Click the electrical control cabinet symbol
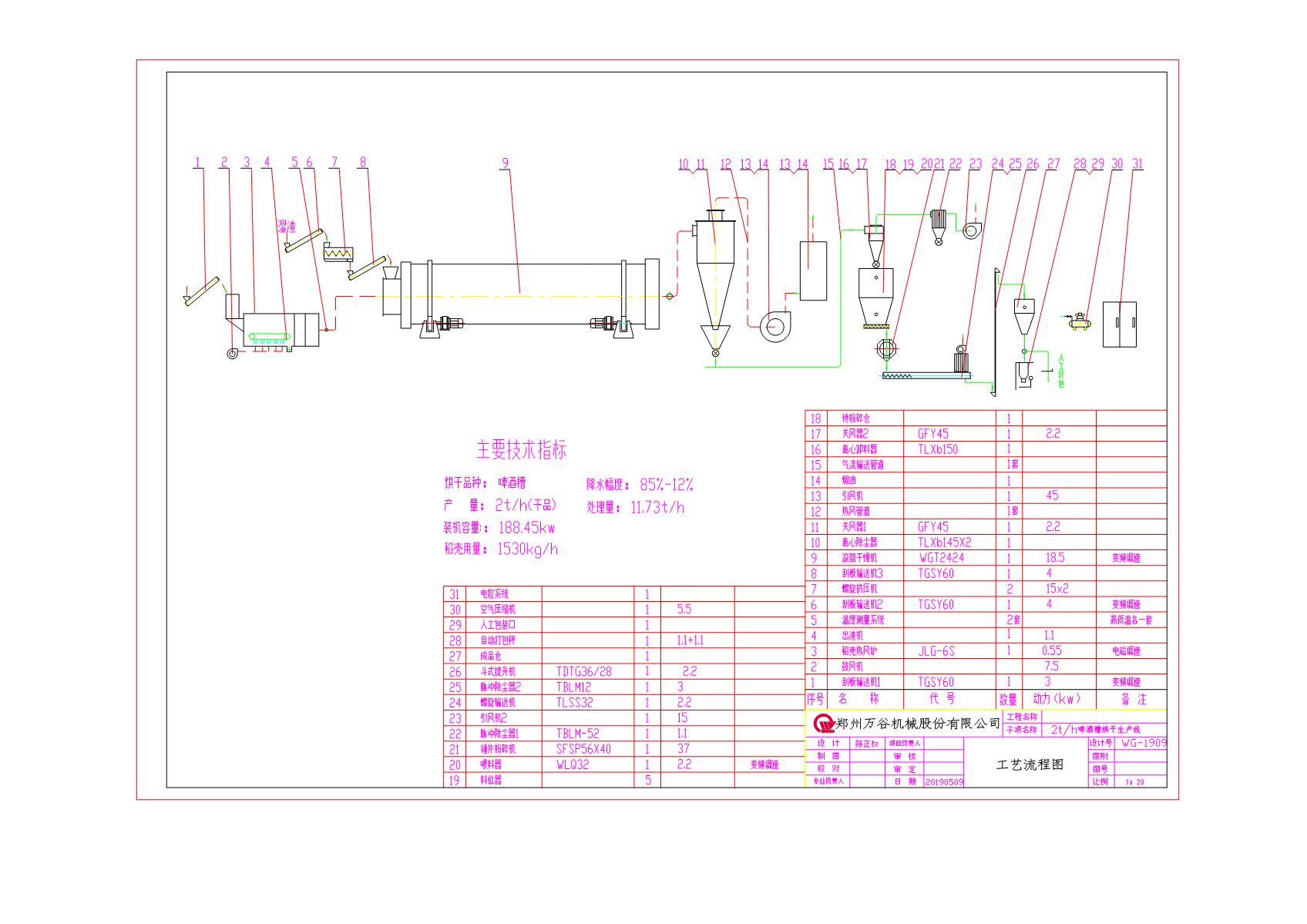Image resolution: width=1307 pixels, height=924 pixels. coord(1119,324)
